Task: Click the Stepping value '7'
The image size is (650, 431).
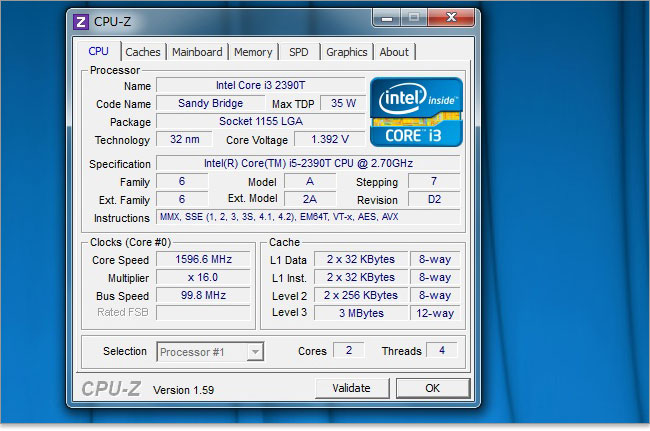Action: (x=434, y=182)
